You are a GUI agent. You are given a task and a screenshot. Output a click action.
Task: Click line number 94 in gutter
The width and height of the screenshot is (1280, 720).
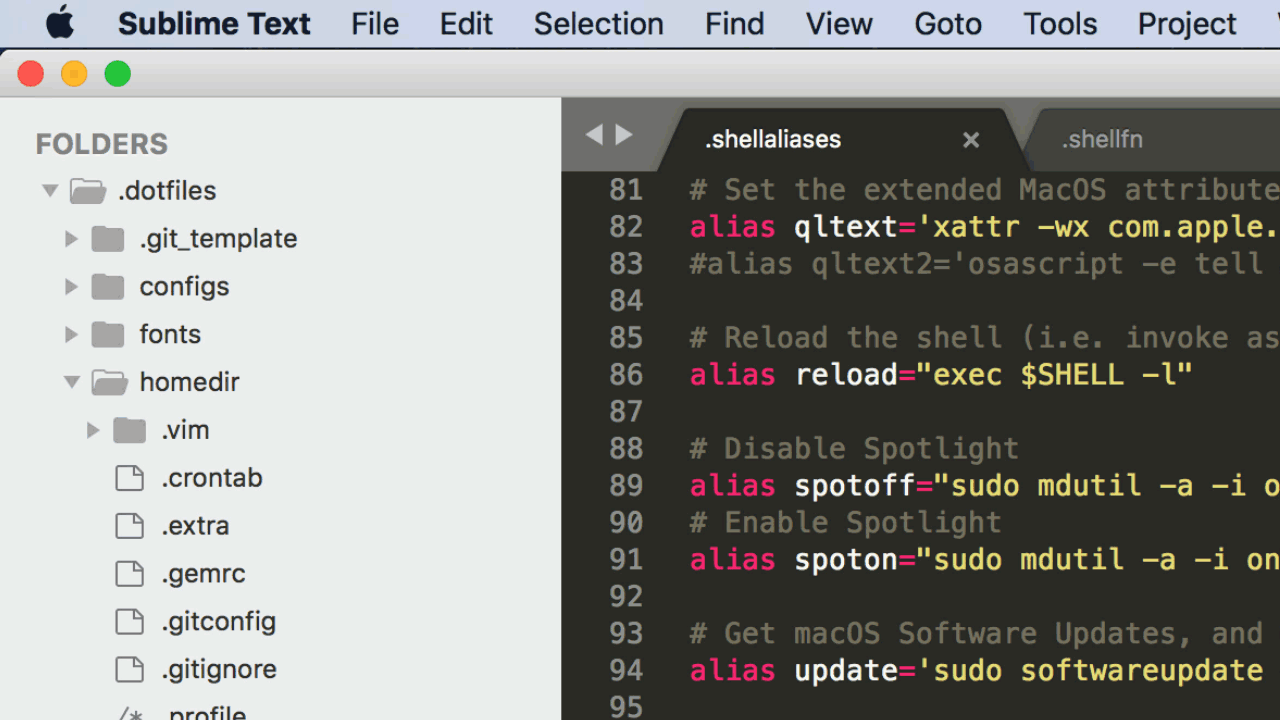[x=626, y=671]
